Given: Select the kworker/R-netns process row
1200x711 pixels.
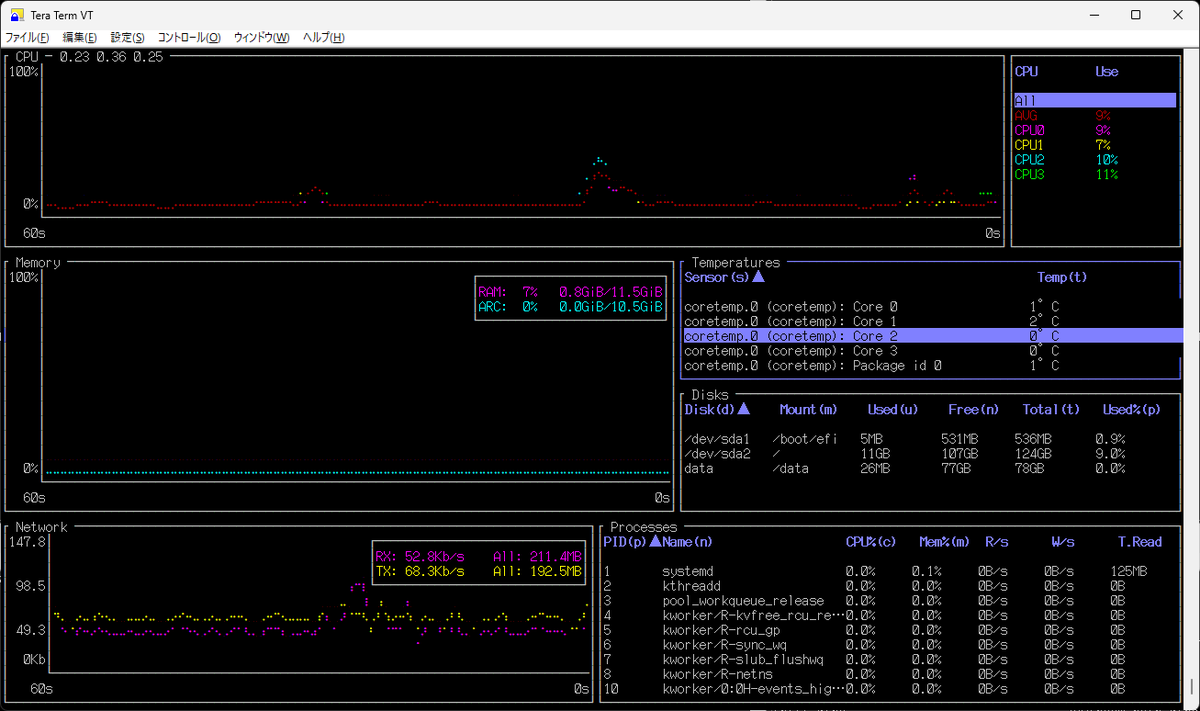Looking at the screenshot, I should [x=890, y=675].
